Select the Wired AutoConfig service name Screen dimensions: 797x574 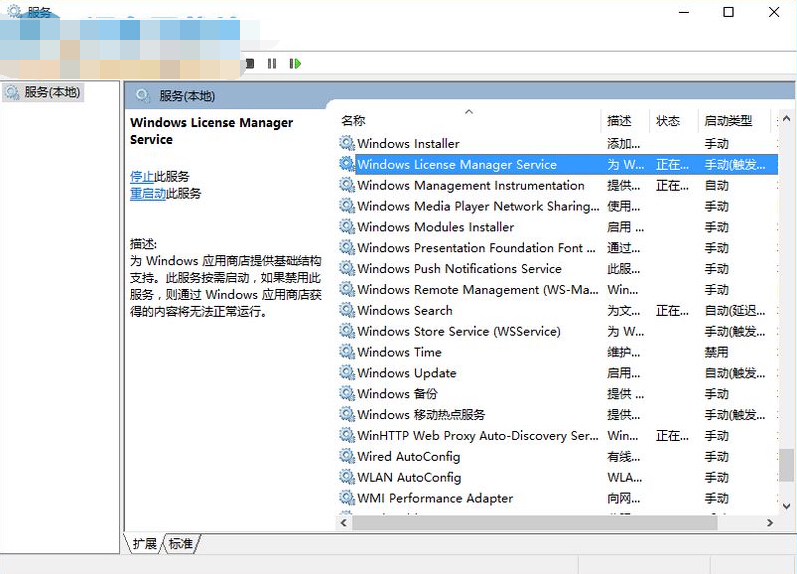click(409, 457)
